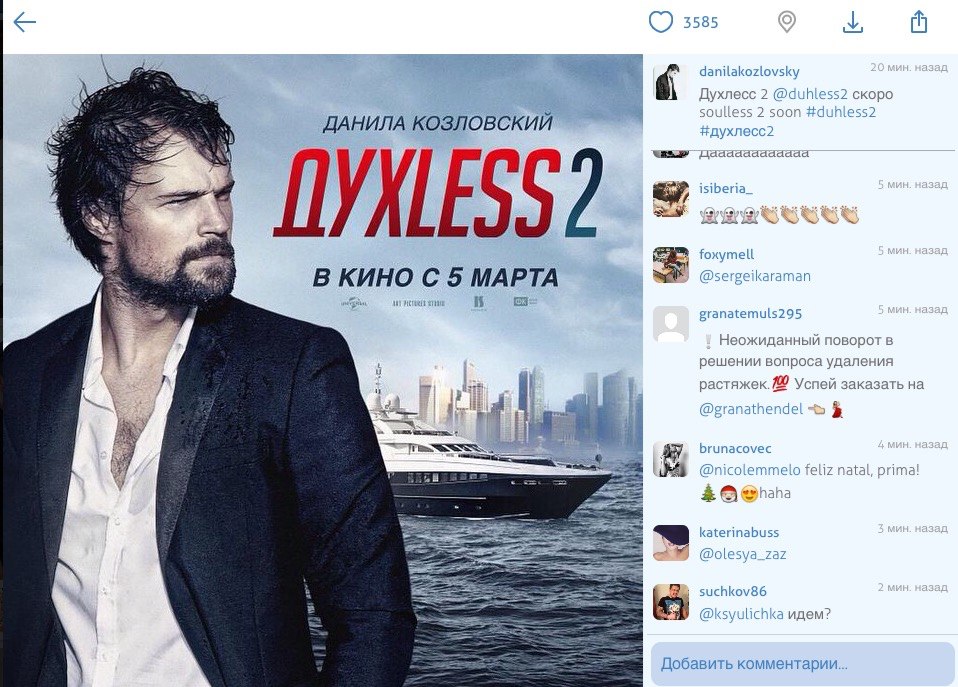This screenshot has height=687, width=958.
Task: Open danilakozlovsky avatar picture
Action: point(668,82)
